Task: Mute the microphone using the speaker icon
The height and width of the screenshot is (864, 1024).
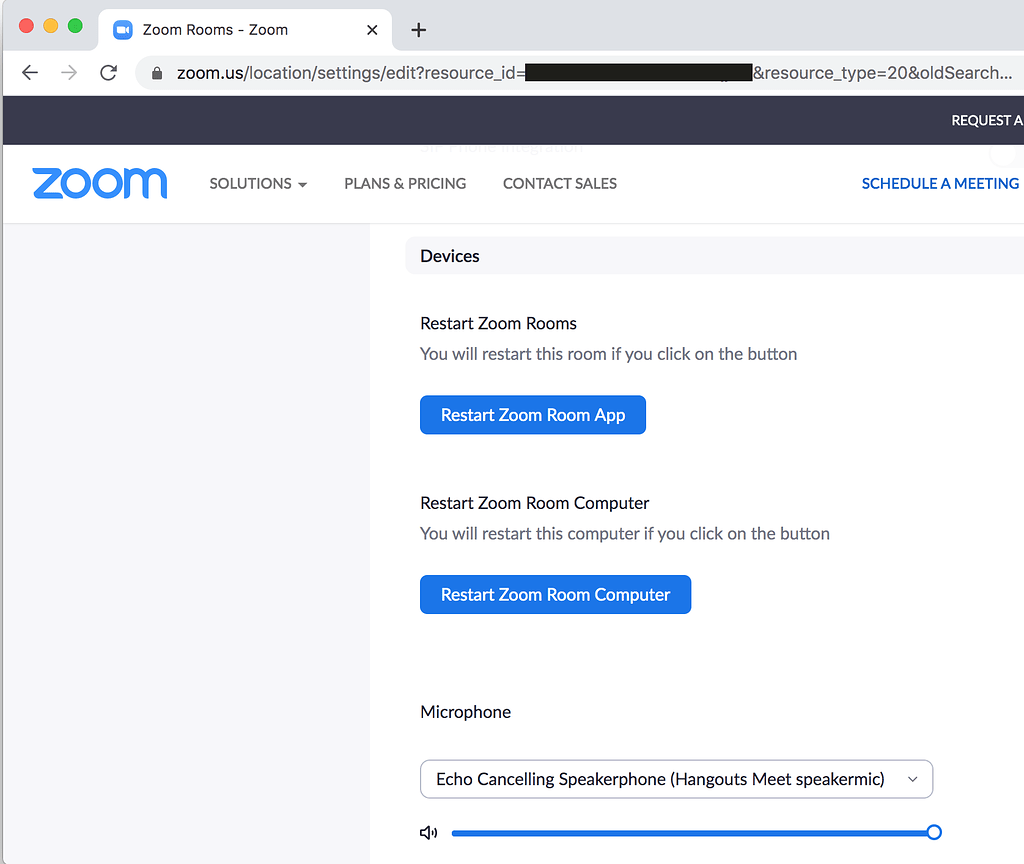Action: [428, 832]
